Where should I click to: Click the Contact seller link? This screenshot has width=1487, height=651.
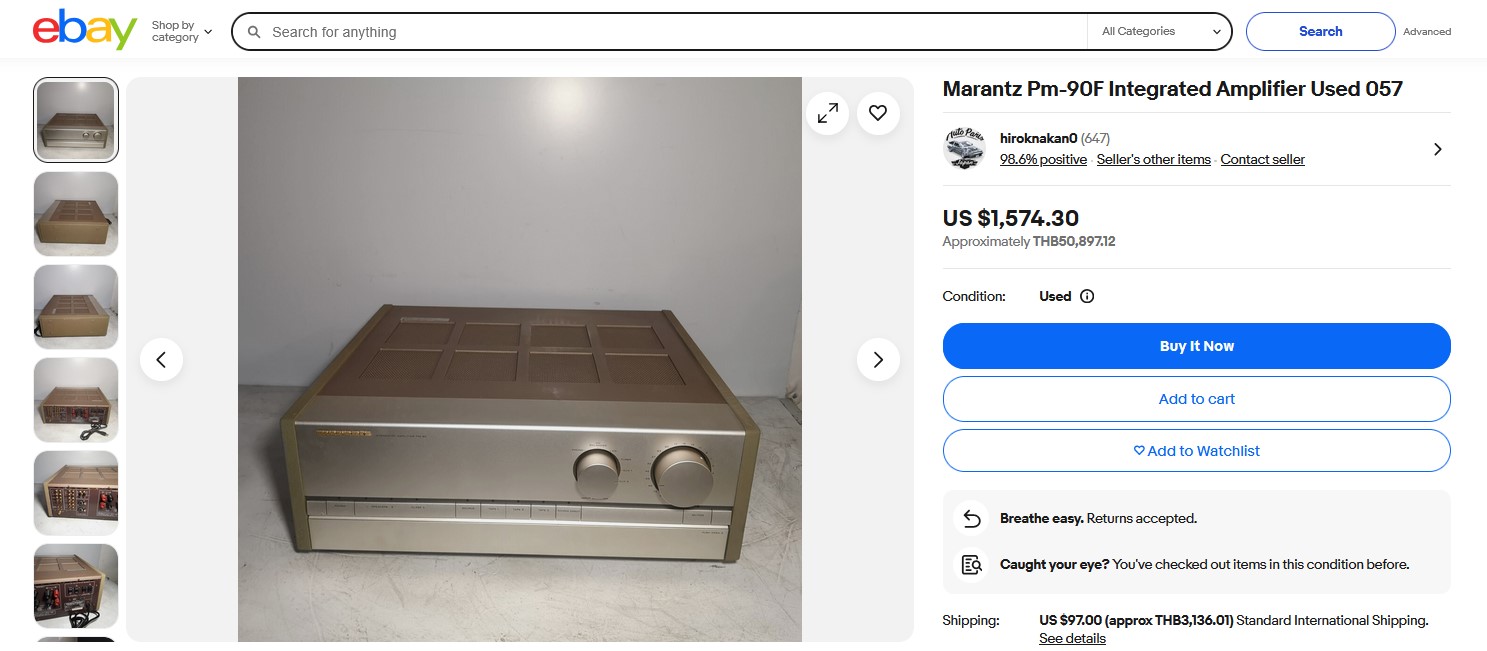pos(1262,160)
